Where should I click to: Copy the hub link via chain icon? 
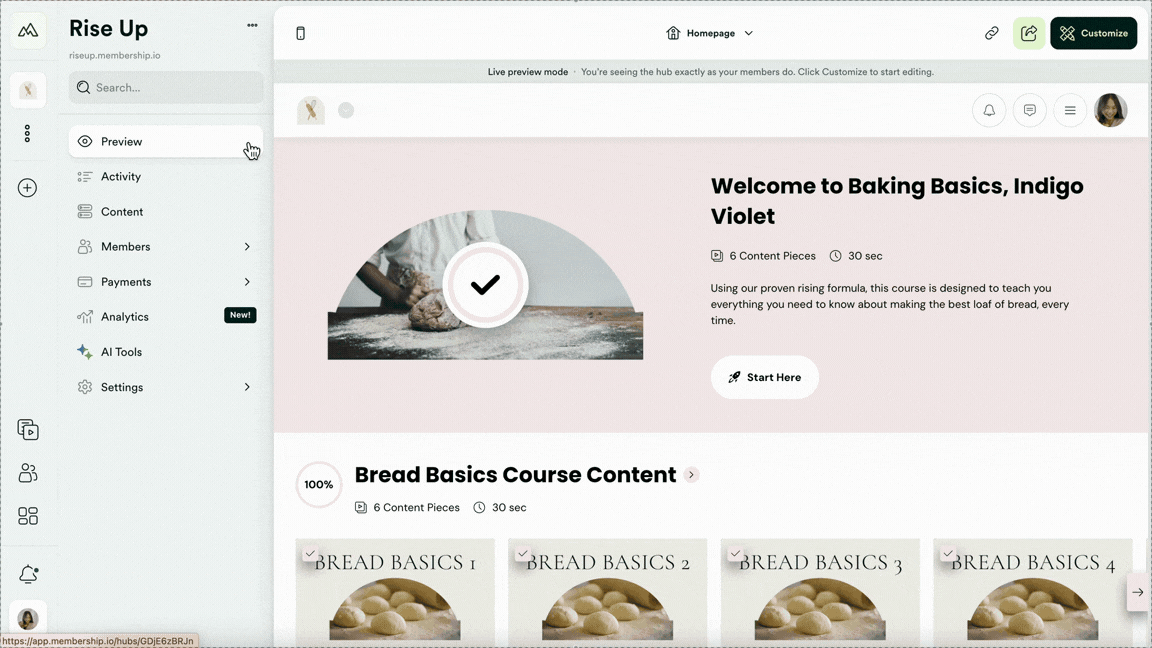[x=991, y=33]
